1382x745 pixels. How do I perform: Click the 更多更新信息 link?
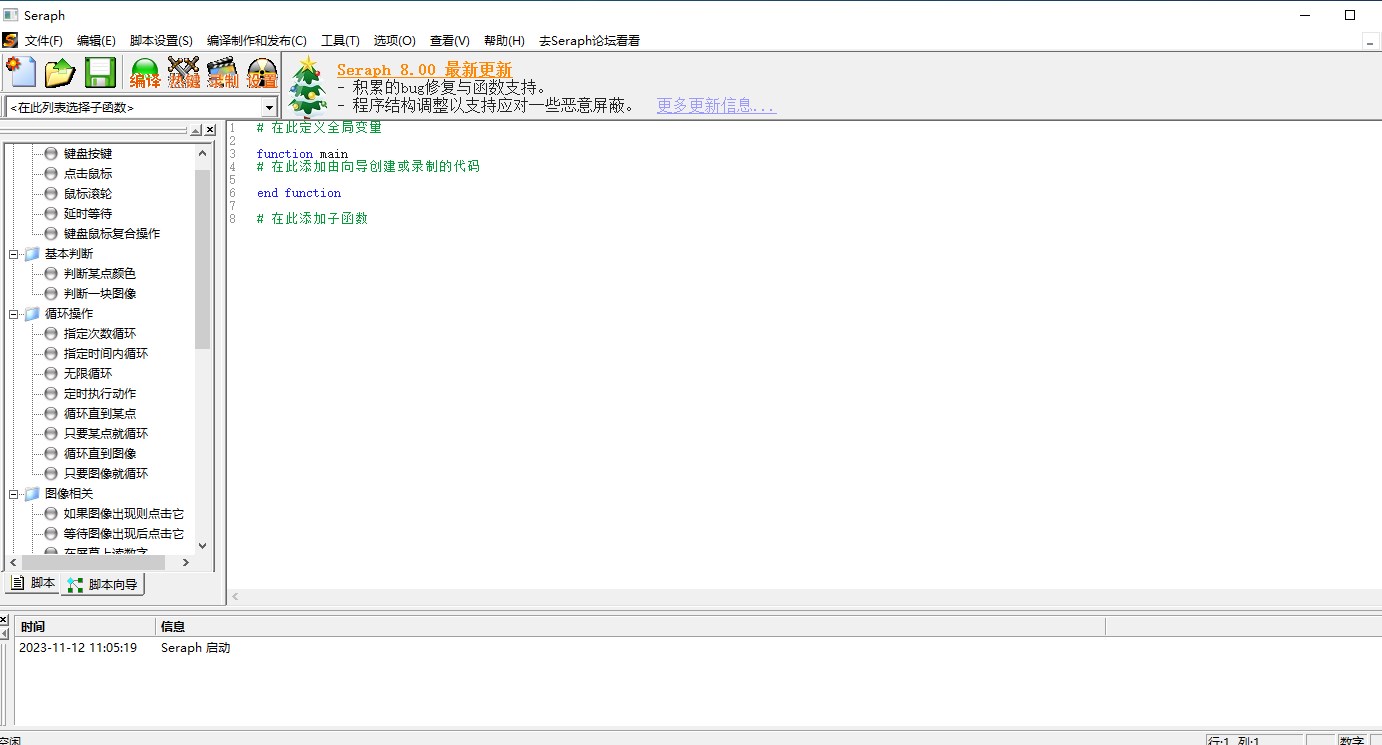(x=716, y=106)
